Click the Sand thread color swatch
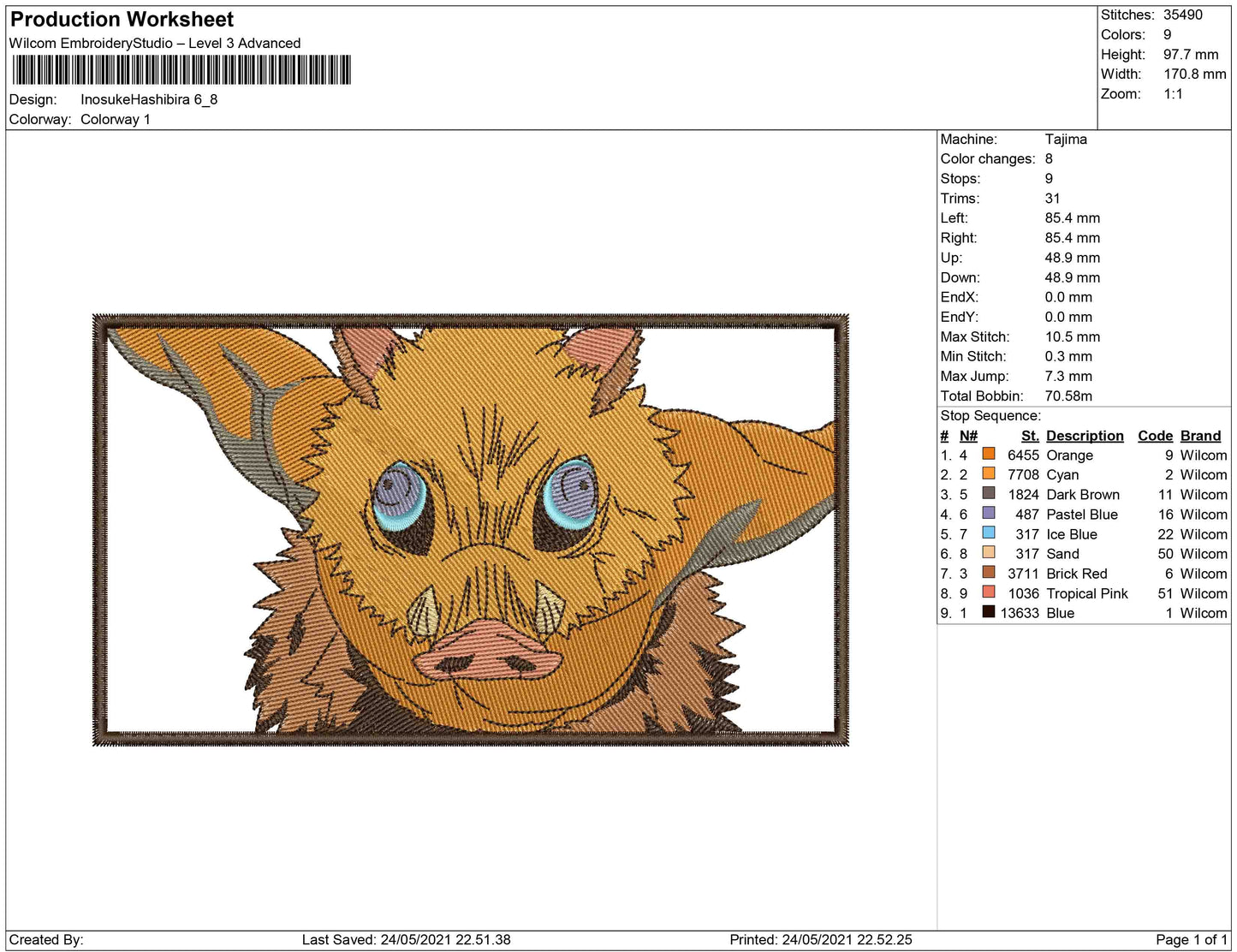 point(989,553)
